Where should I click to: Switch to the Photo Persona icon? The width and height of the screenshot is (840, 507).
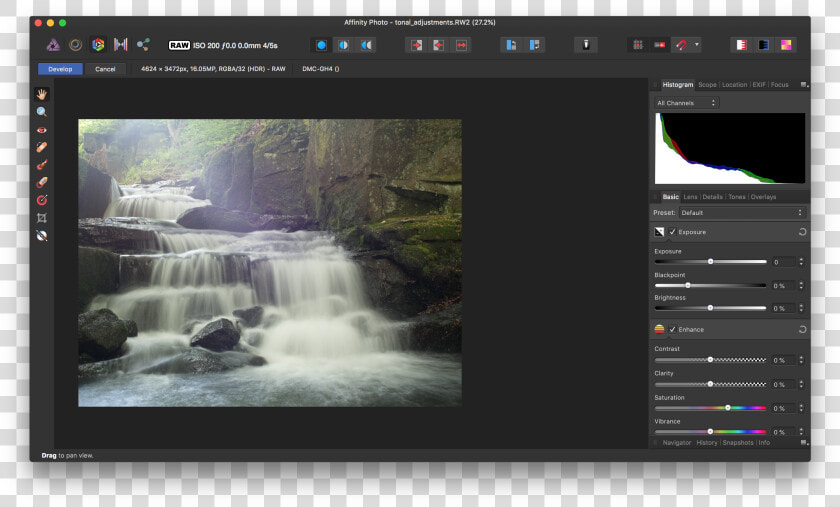pos(53,45)
